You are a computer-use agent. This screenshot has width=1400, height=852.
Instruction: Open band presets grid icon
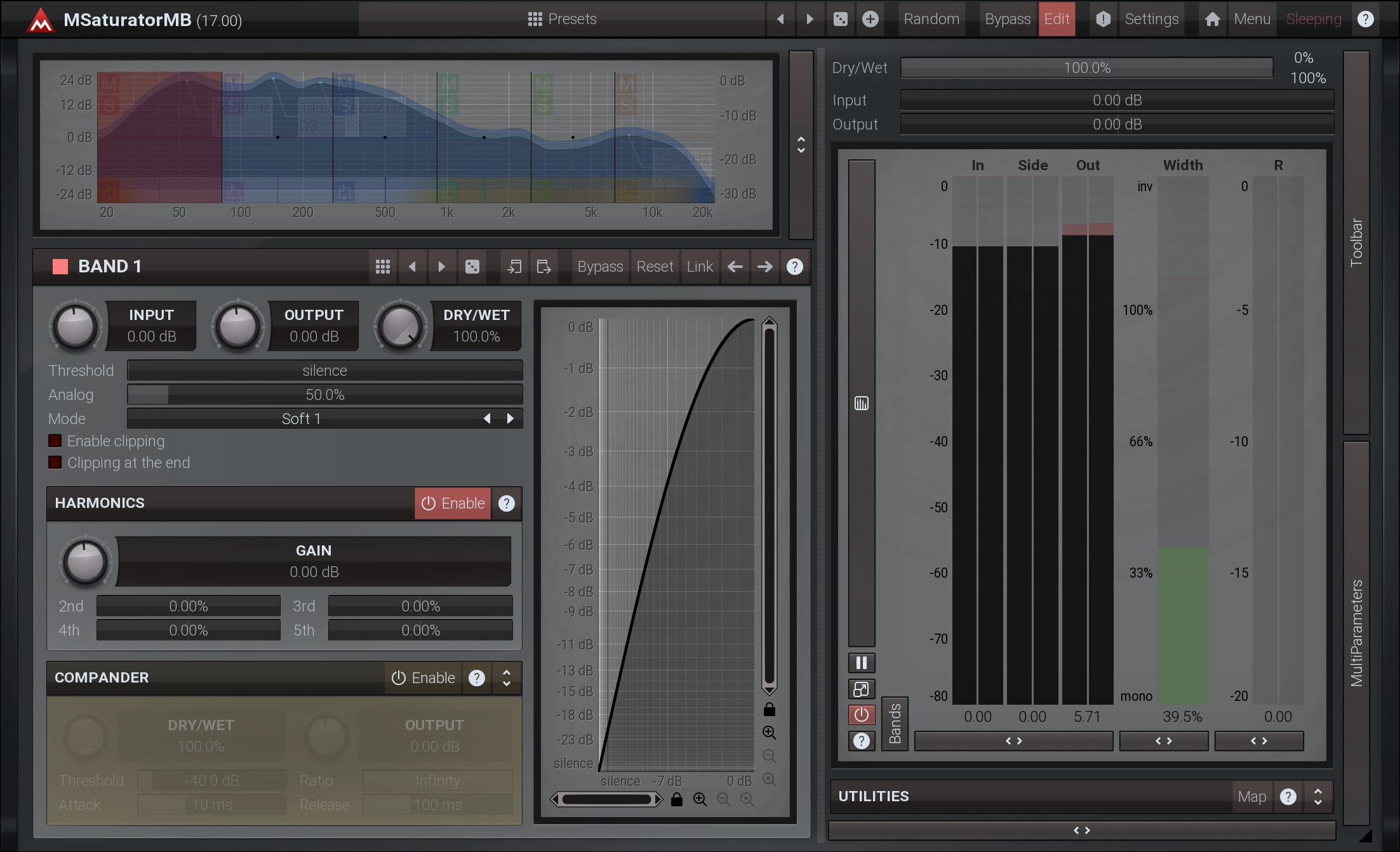(382, 267)
